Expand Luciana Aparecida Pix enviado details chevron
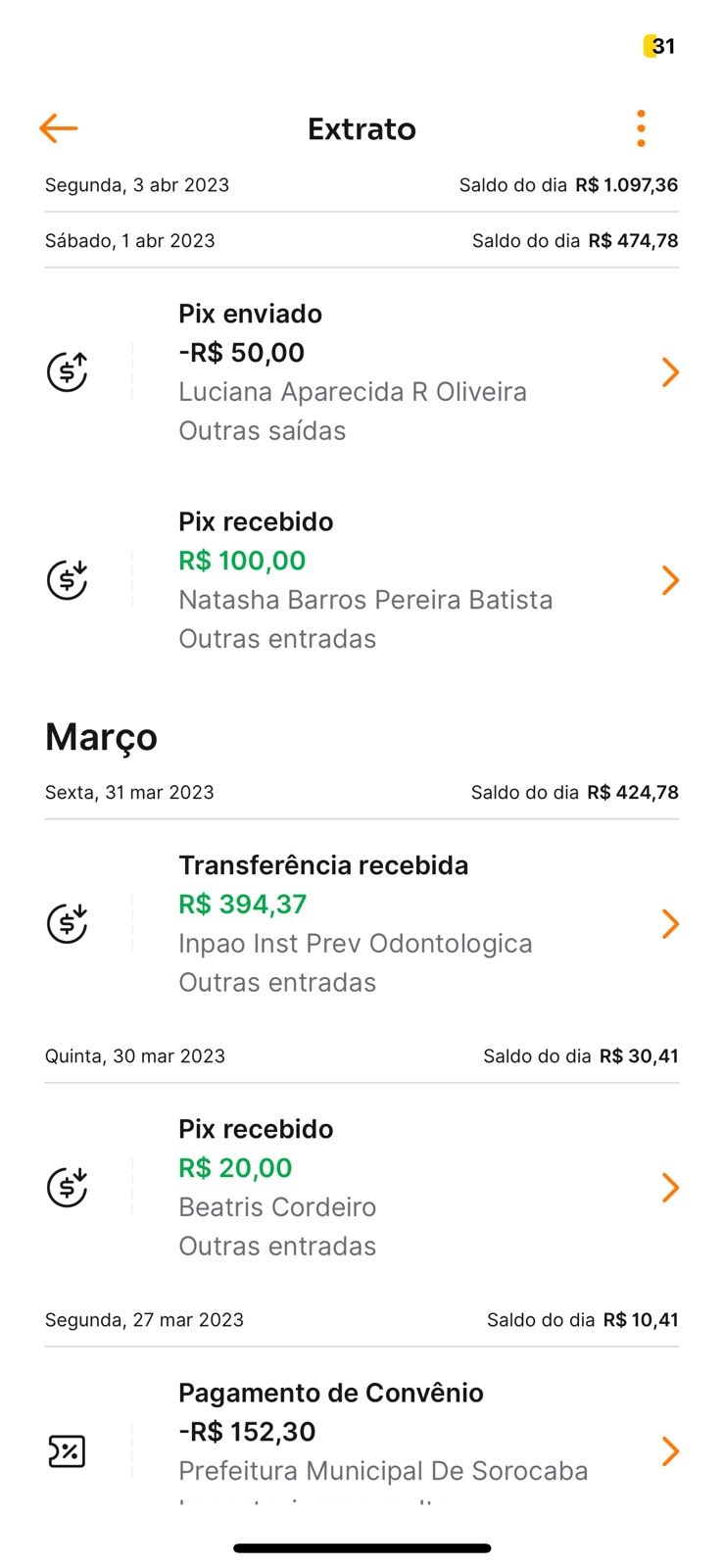Viewport: 724px width, 1568px height. coord(670,372)
